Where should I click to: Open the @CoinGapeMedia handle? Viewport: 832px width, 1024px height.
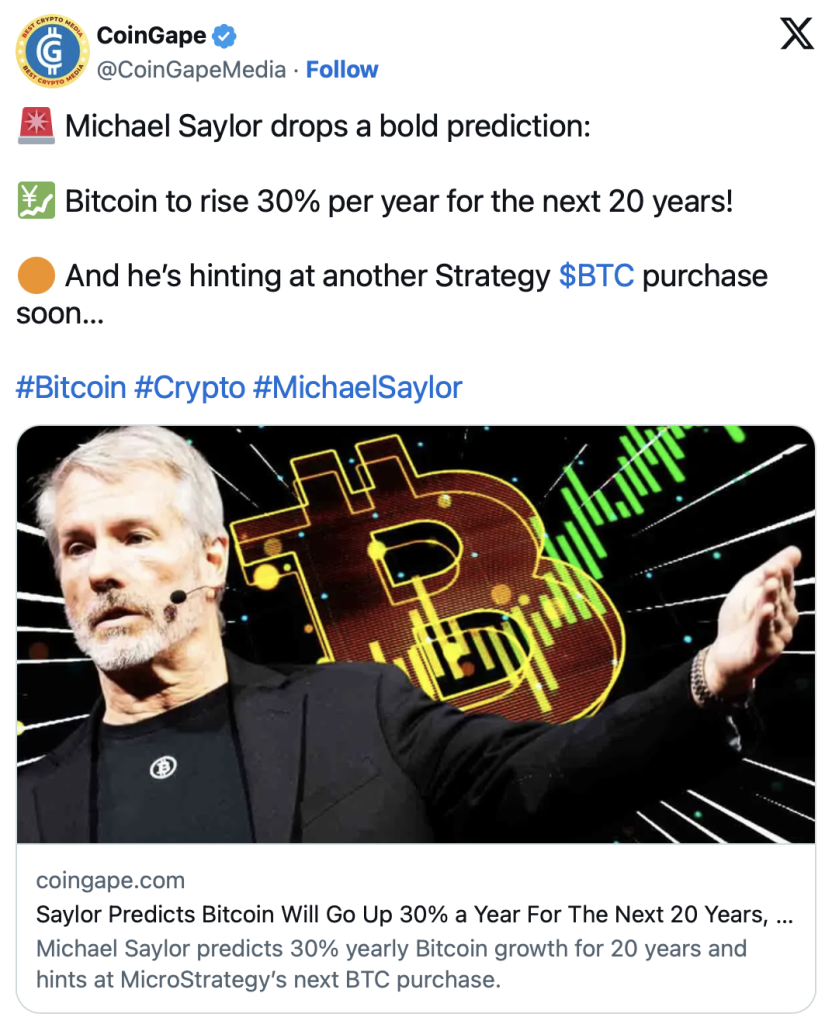191,69
